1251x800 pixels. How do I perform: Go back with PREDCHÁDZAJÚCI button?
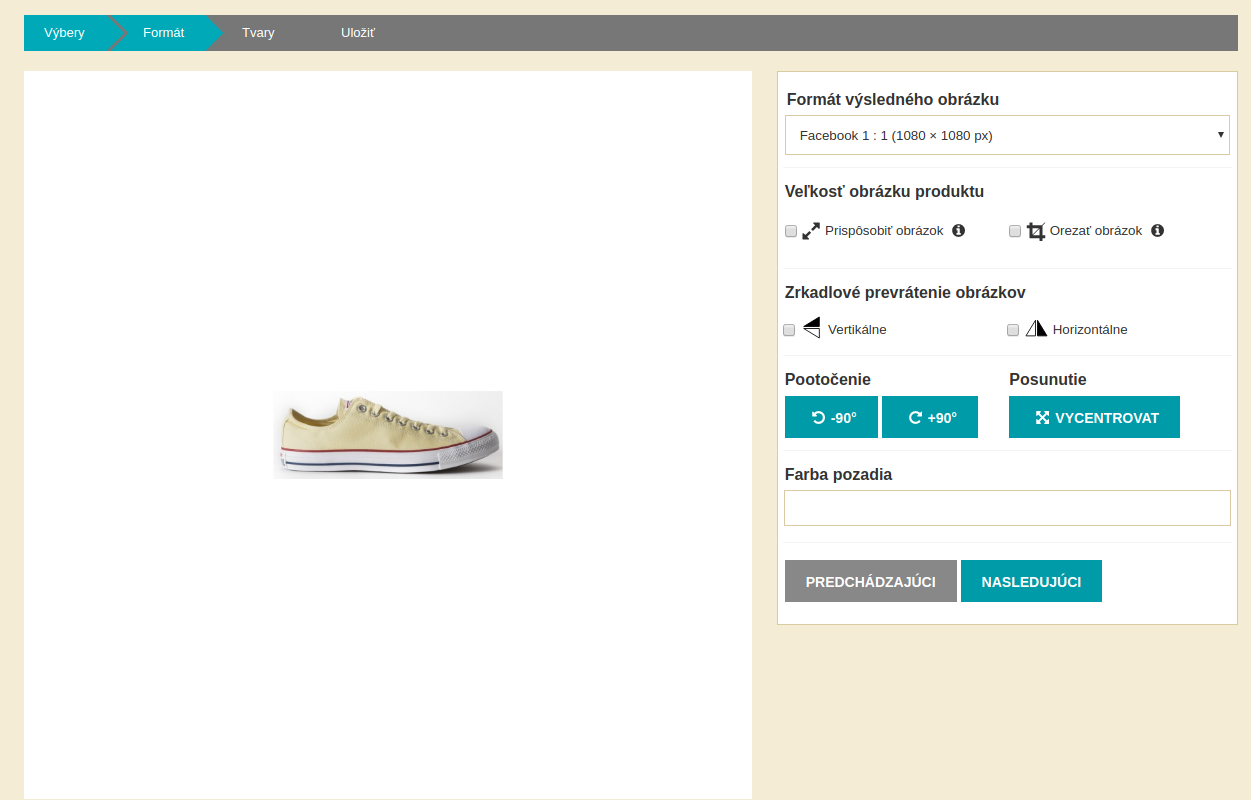[x=871, y=581]
